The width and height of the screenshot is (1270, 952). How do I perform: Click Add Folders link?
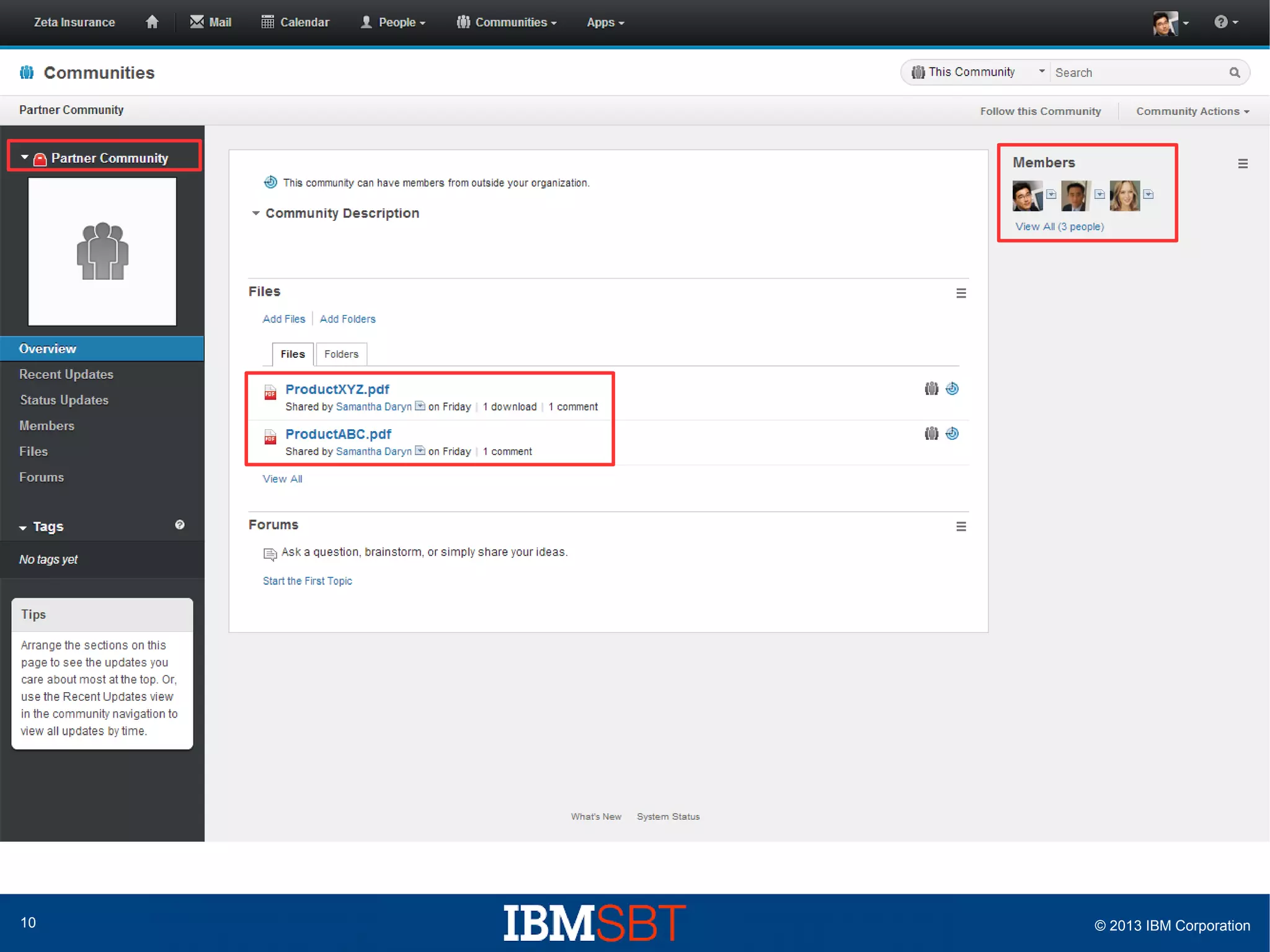[348, 319]
